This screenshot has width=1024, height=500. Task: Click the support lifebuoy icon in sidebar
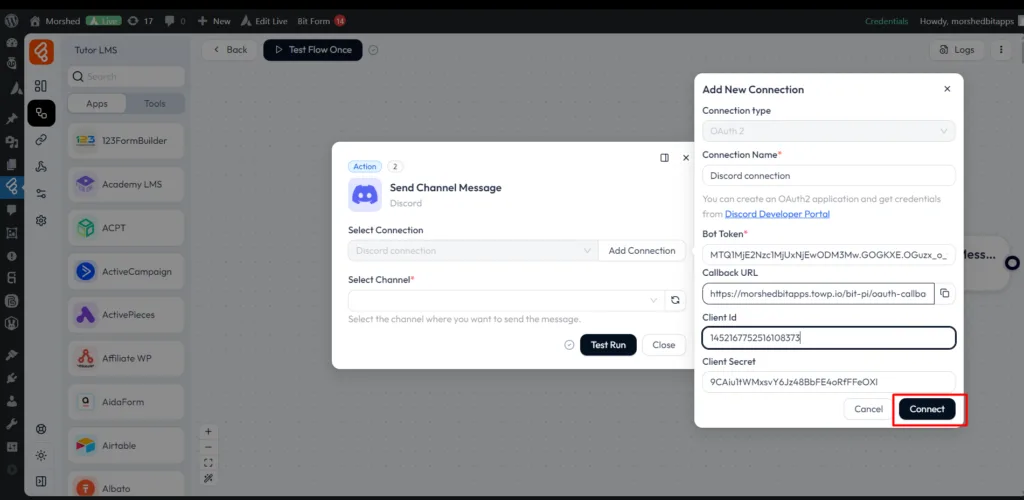[x=41, y=429]
